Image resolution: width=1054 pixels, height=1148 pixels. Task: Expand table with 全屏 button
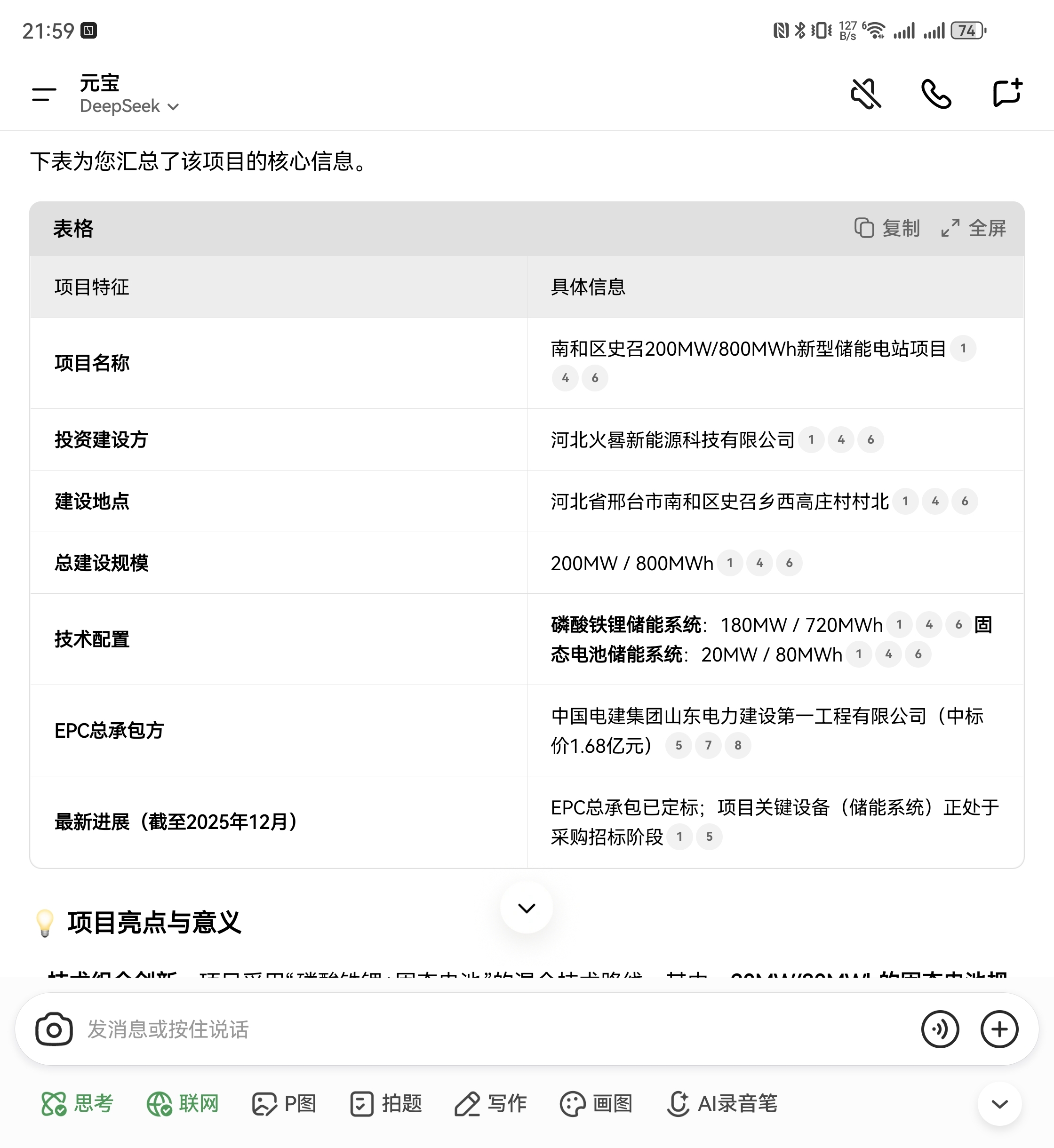pos(974,228)
